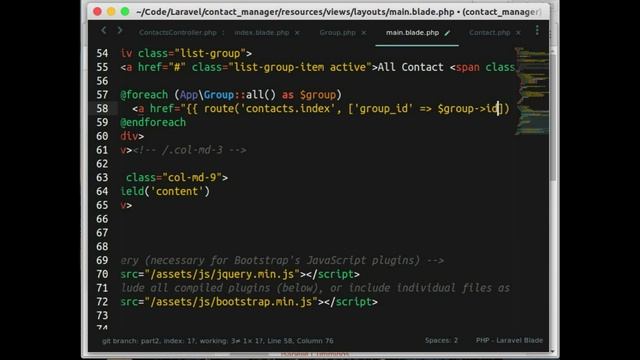
Task: Click line number 63 in the gutter
Action: 102,178
